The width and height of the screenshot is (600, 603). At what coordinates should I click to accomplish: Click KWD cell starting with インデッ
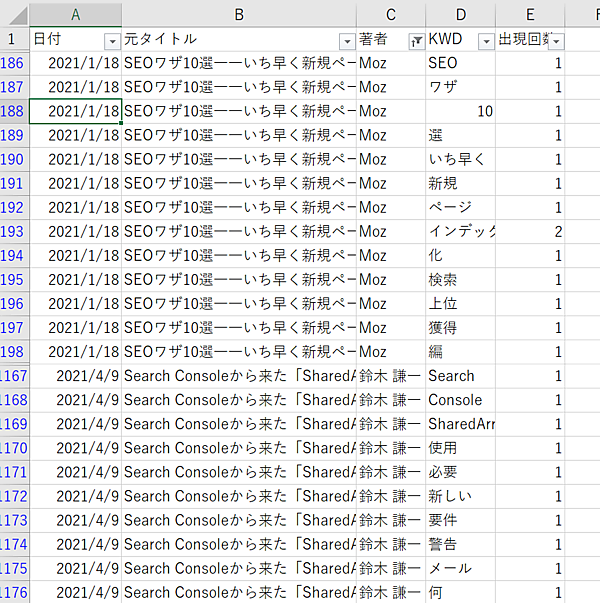pos(461,232)
